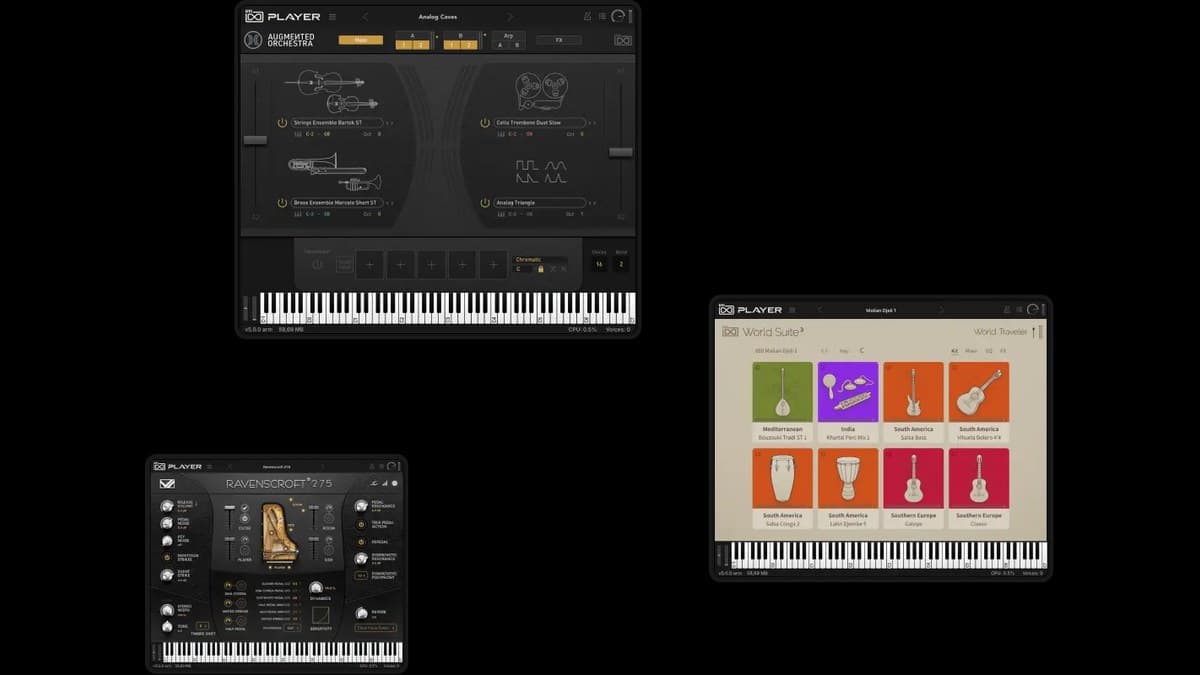Open the Brass Ensemble Marcato Short ST selector

pos(336,203)
